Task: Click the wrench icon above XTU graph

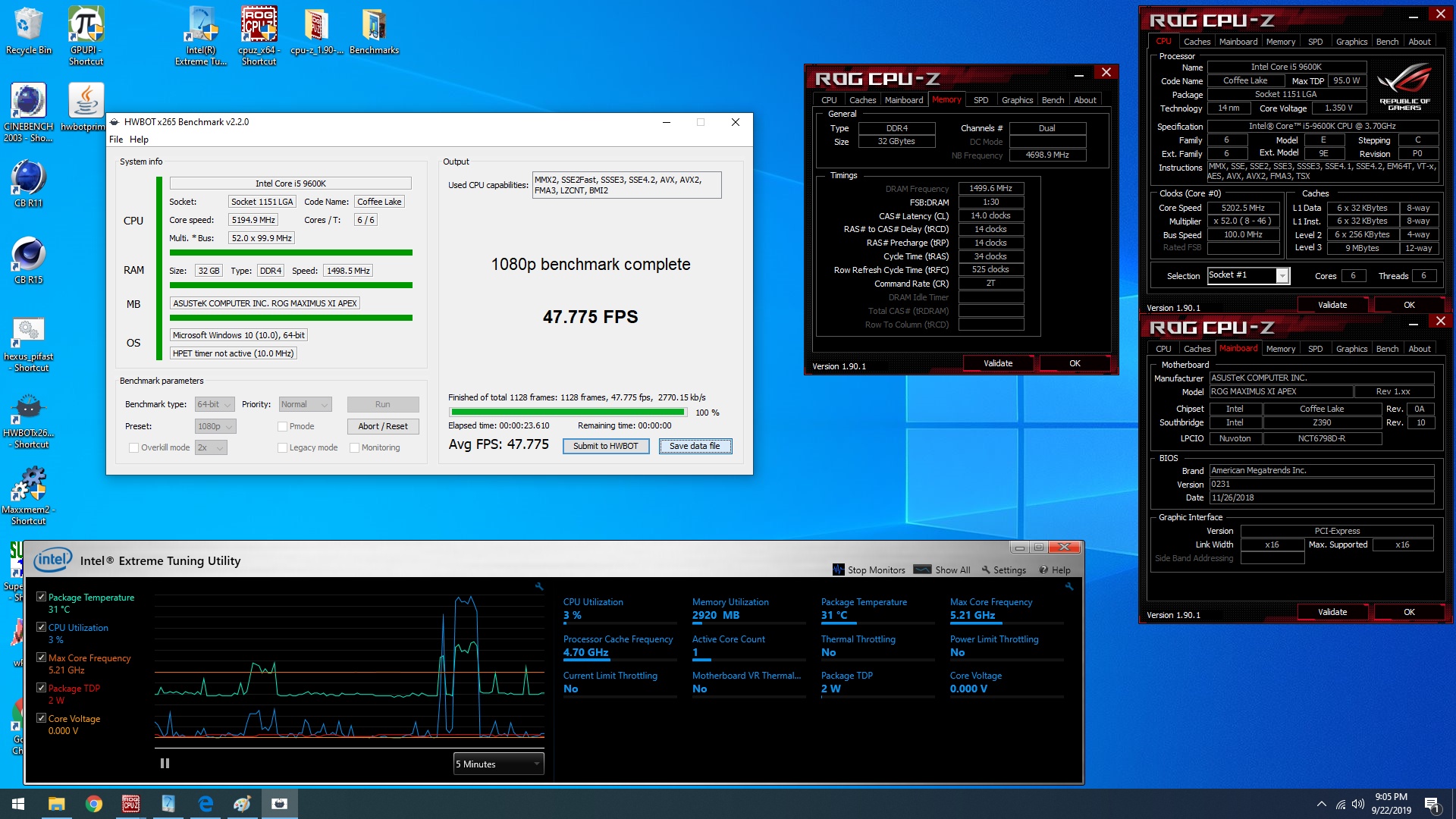Action: 539,586
